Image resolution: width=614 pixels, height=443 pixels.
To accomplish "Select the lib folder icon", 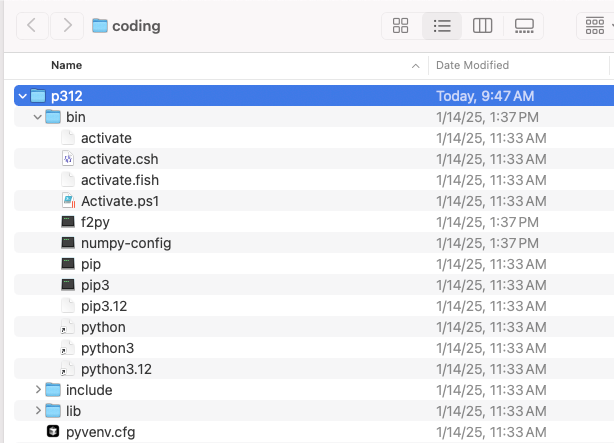I will coord(53,411).
